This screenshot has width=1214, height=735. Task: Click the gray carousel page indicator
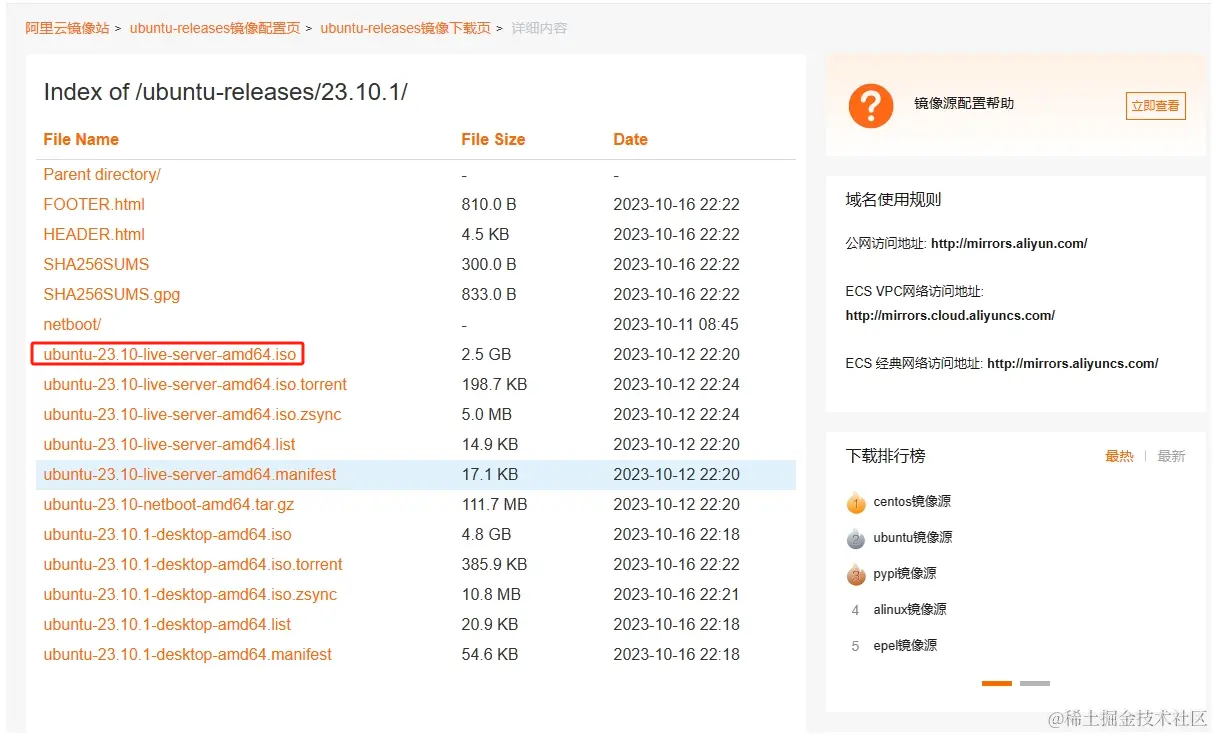1035,683
